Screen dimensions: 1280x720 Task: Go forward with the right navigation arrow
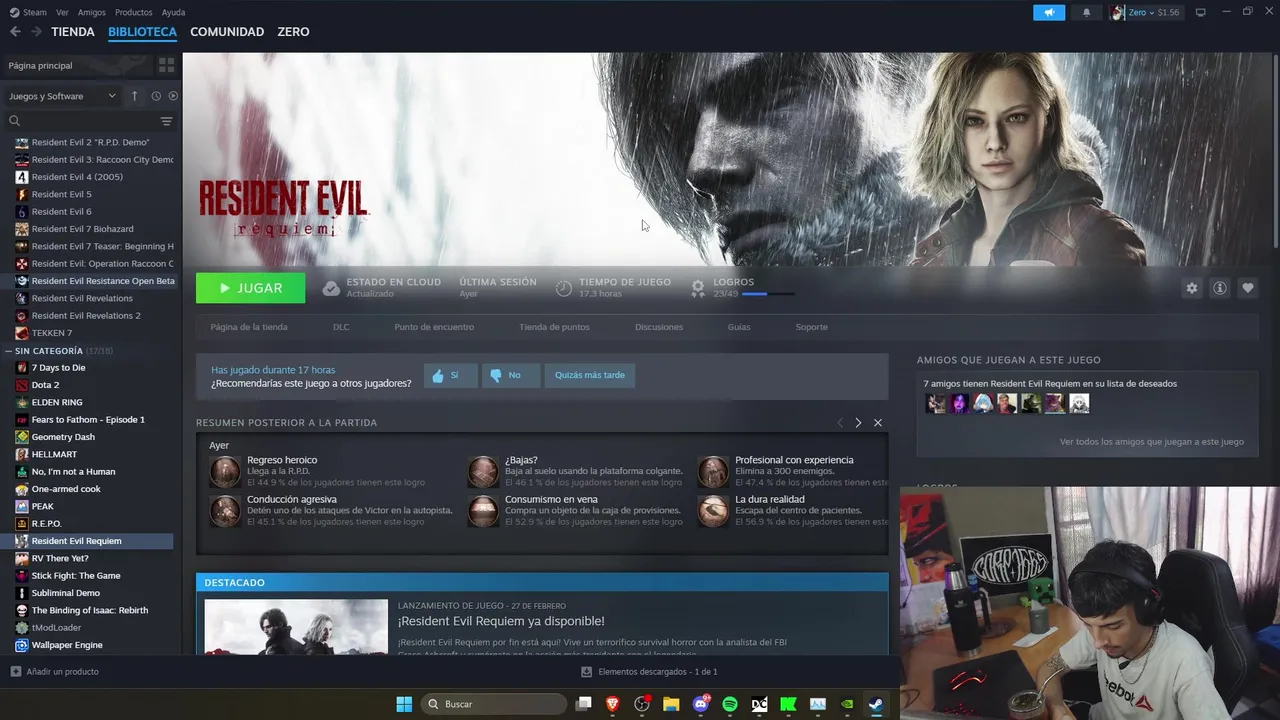(36, 32)
